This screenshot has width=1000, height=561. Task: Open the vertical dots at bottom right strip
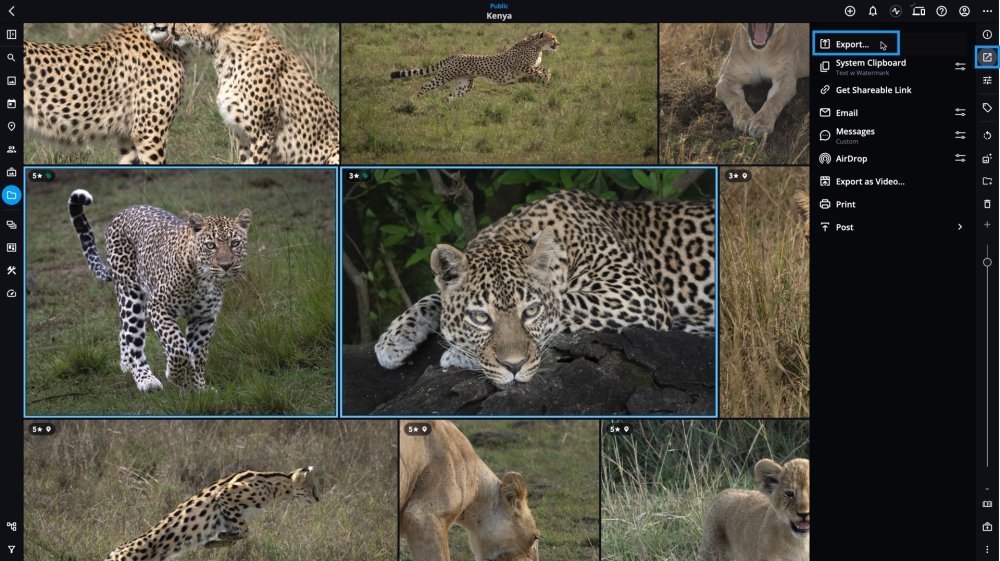(987, 549)
